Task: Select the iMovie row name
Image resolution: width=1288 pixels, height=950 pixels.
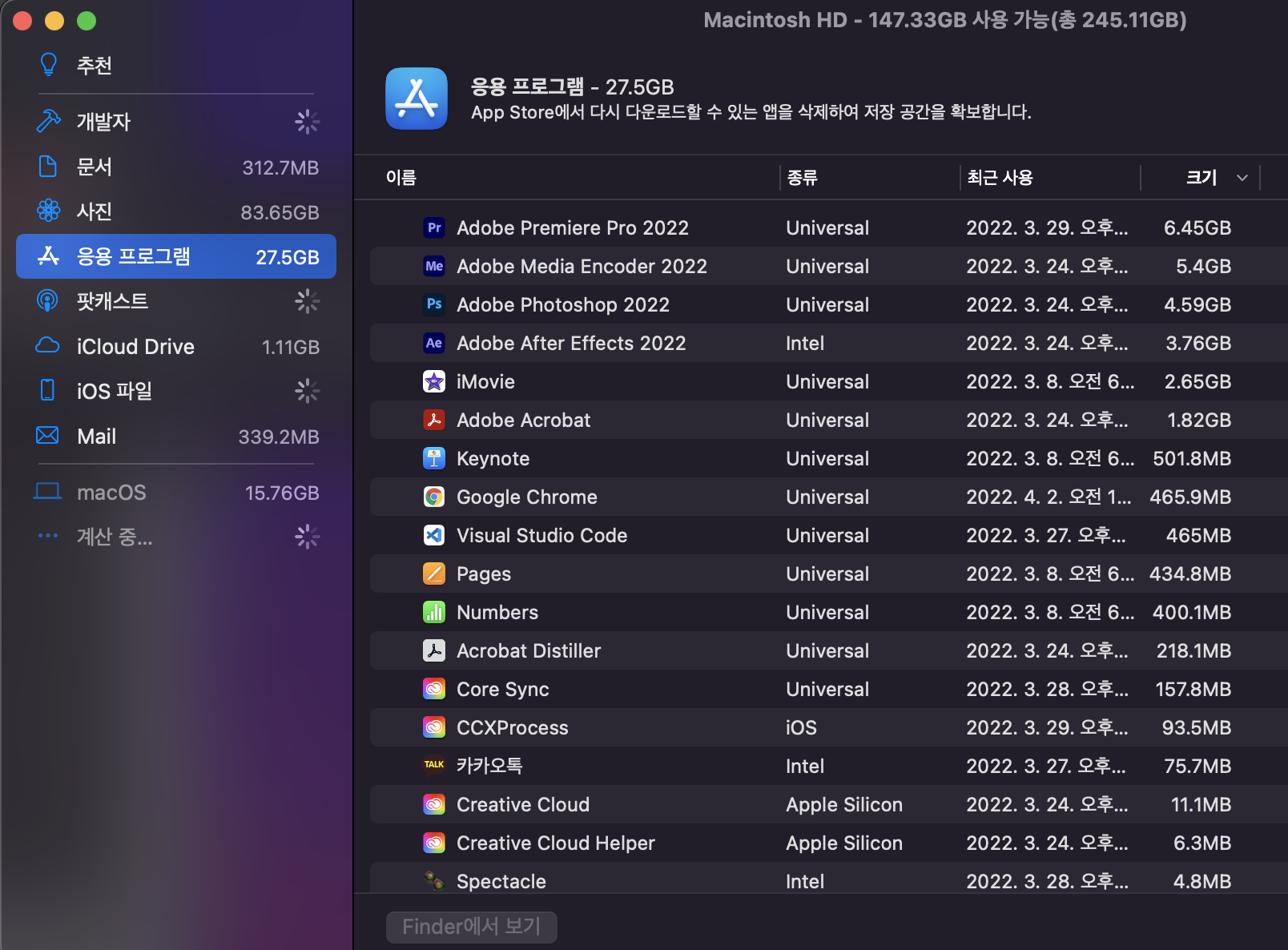Action: [x=485, y=381]
